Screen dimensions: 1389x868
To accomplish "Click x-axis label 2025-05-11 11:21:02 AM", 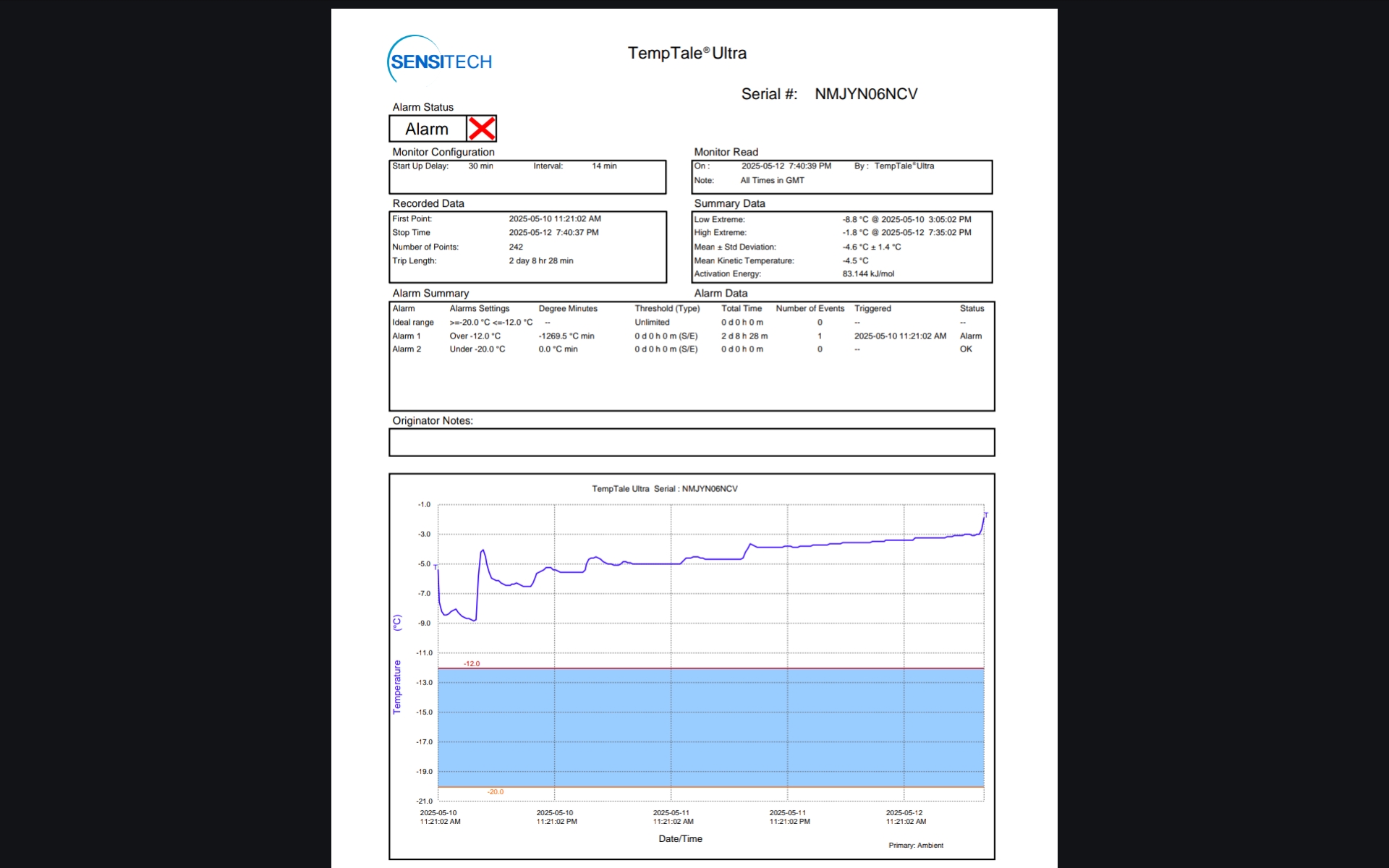I will coord(673,817).
